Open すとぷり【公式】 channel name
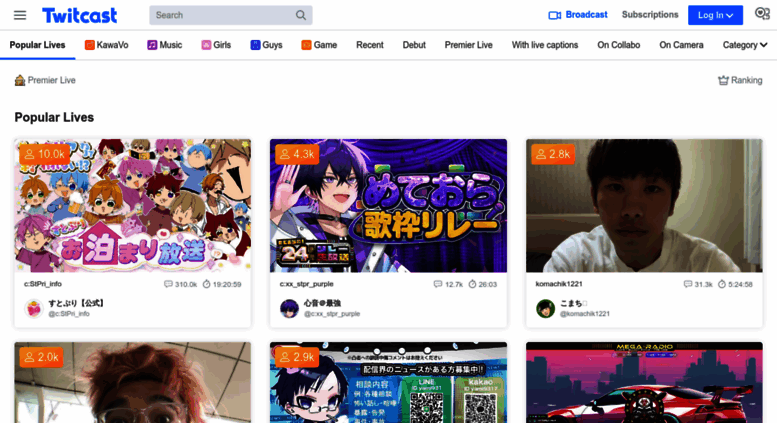The image size is (777, 423). point(76,303)
